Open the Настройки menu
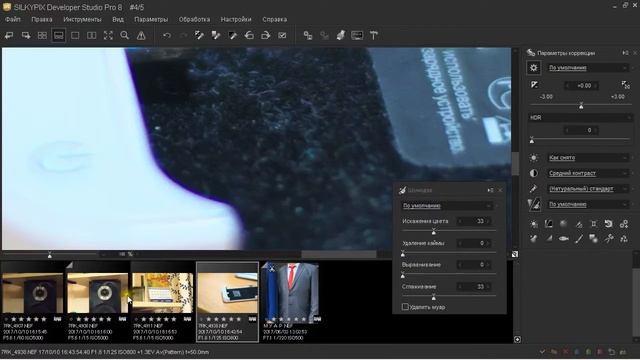Viewport: 640px width, 360px height. [x=236, y=19]
